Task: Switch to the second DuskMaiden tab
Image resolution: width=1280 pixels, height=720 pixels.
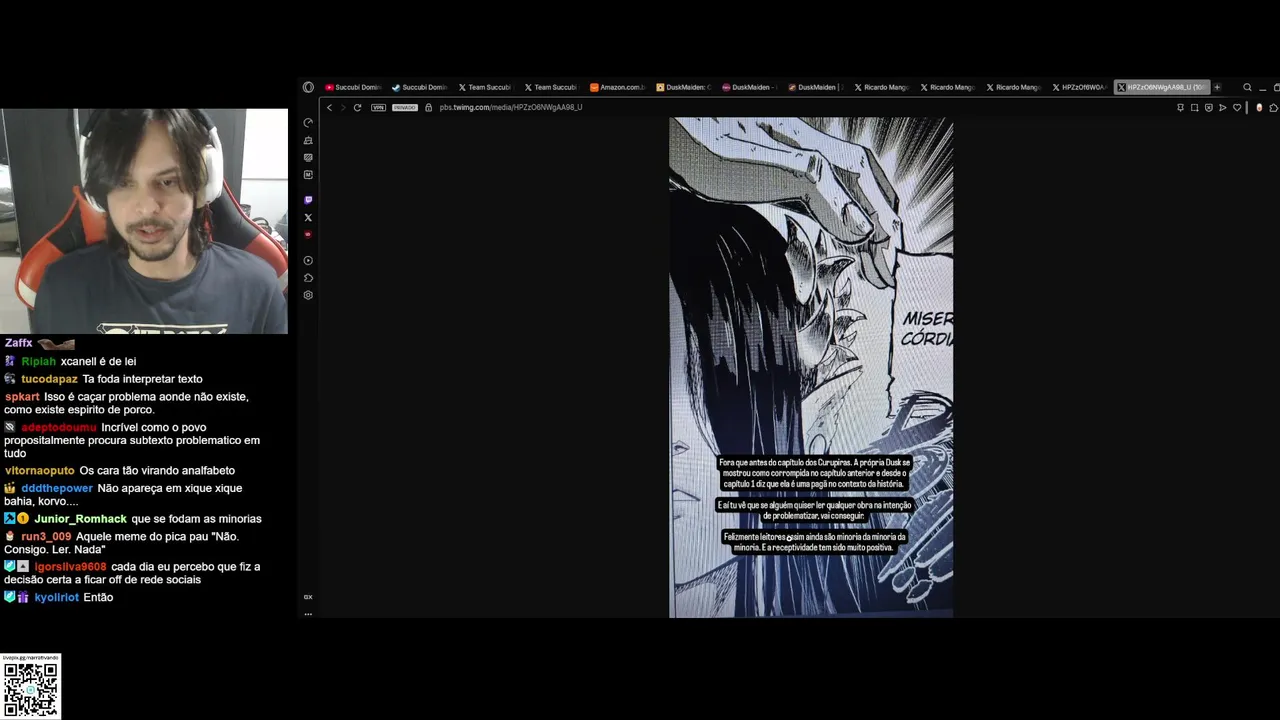Action: click(x=749, y=87)
